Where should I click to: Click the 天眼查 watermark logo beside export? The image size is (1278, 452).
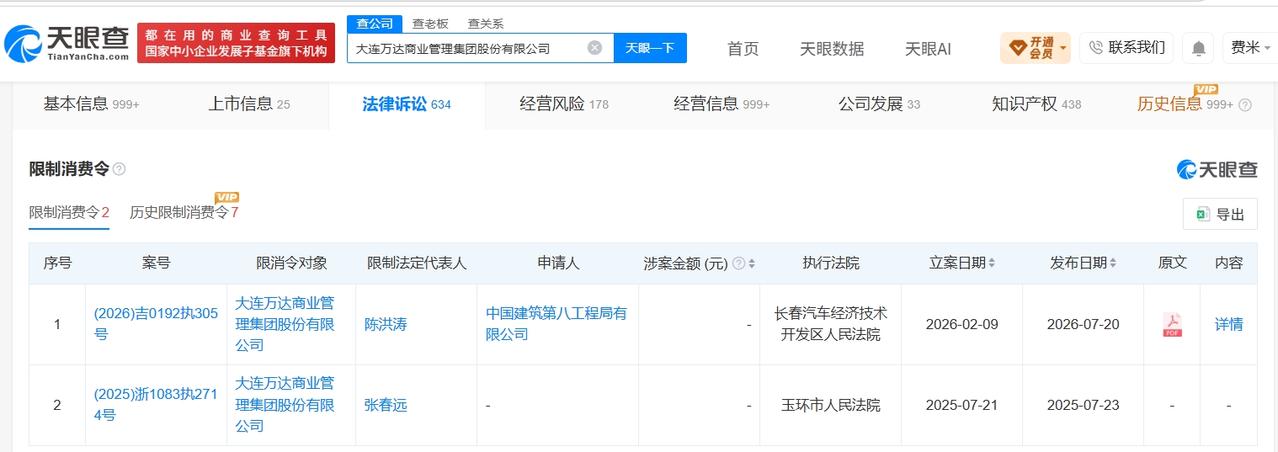(1217, 169)
